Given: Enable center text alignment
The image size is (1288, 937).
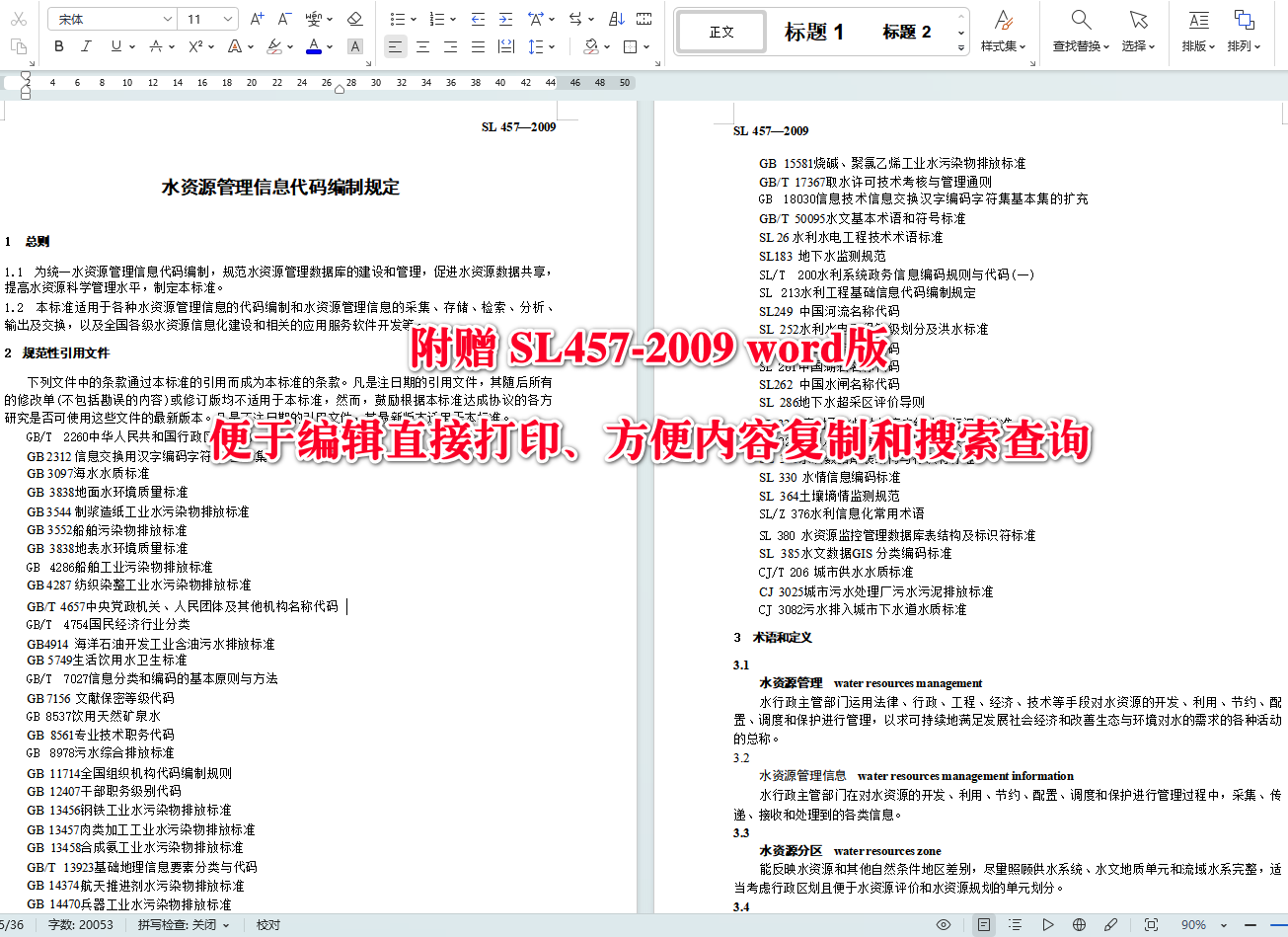Looking at the screenshot, I should pyautogui.click(x=422, y=46).
